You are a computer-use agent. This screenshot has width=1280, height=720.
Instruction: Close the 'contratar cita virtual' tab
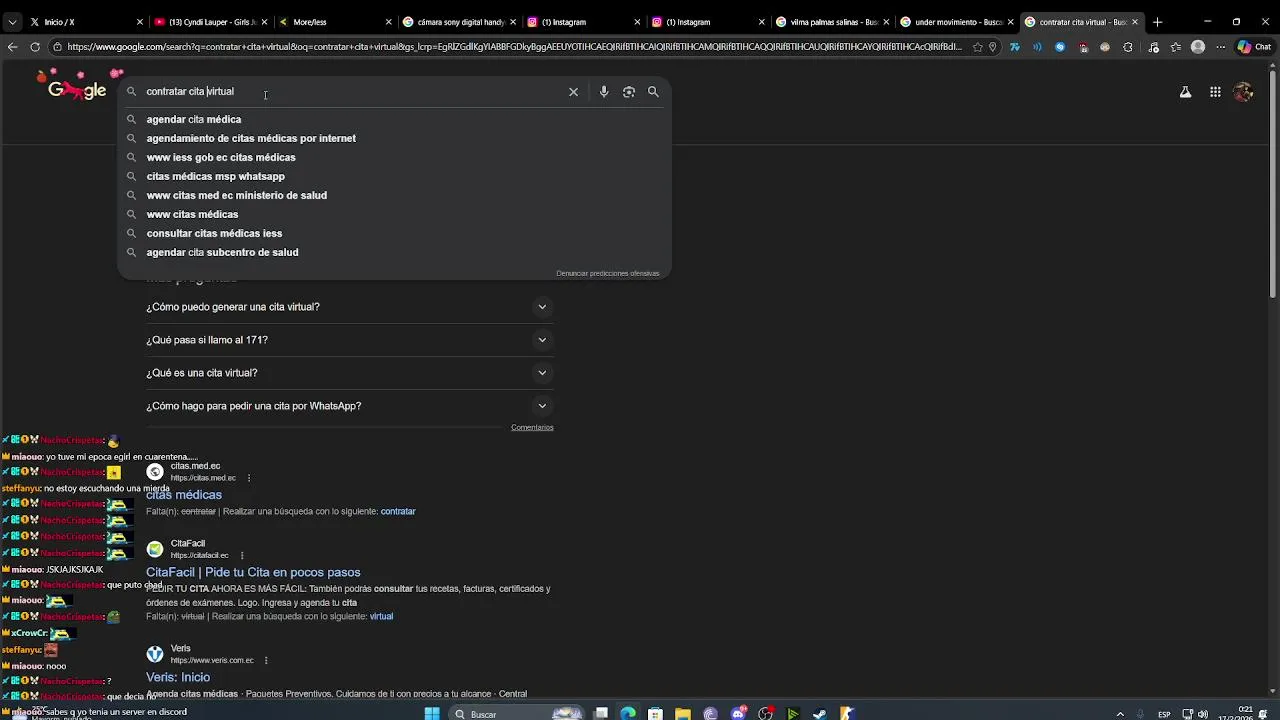[1135, 22]
